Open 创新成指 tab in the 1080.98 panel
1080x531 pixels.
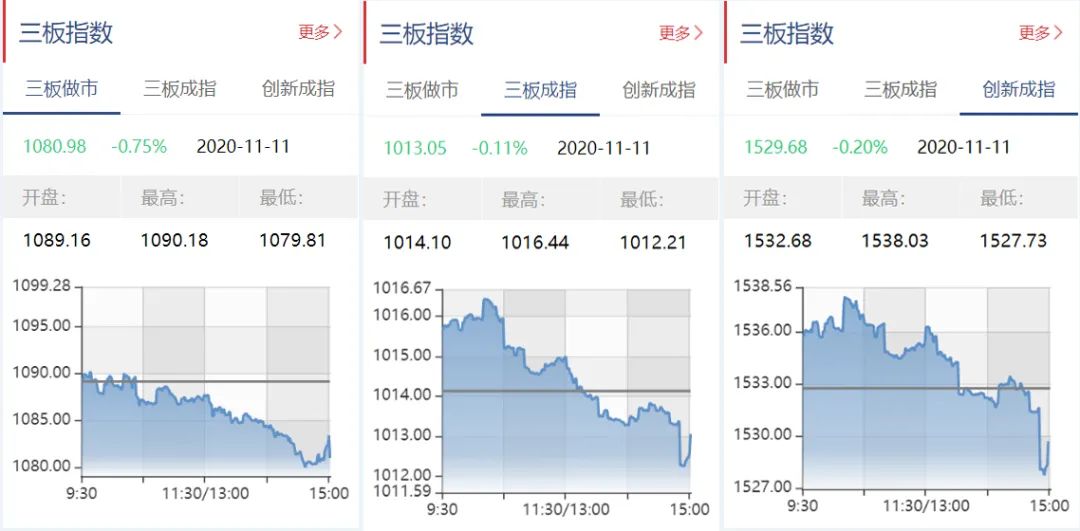(298, 89)
